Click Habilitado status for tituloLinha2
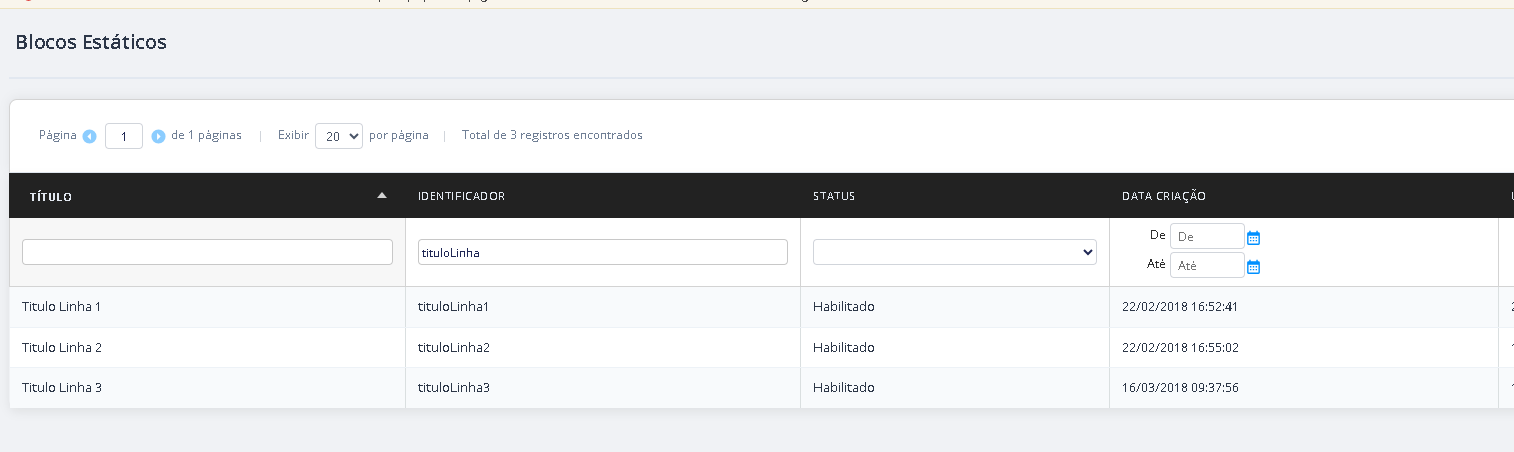This screenshot has height=452, width=1514. tap(844, 347)
